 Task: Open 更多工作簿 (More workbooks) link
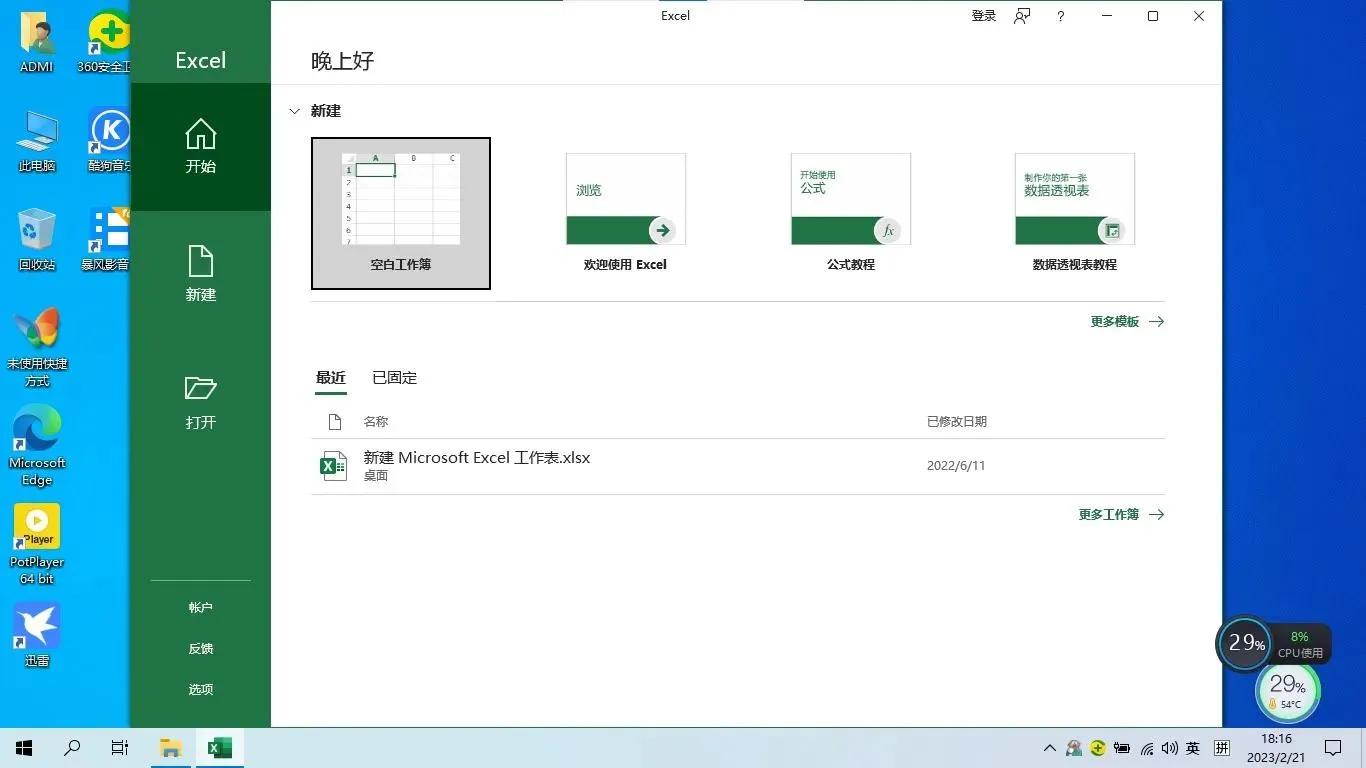(1110, 514)
